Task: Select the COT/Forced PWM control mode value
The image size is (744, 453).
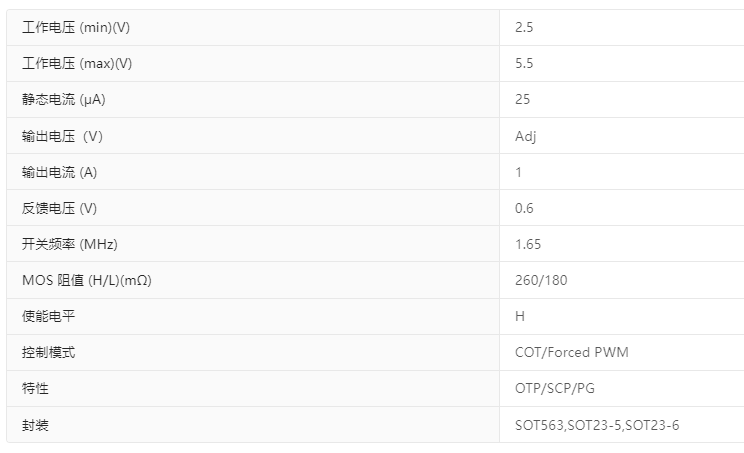Action: coord(572,352)
